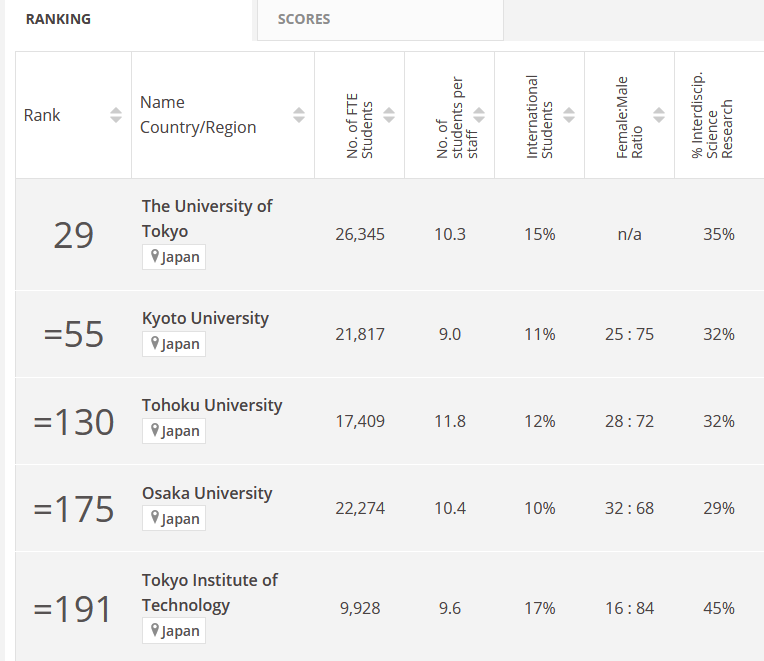The height and width of the screenshot is (661, 764).
Task: Select international students value 17%
Action: click(540, 608)
